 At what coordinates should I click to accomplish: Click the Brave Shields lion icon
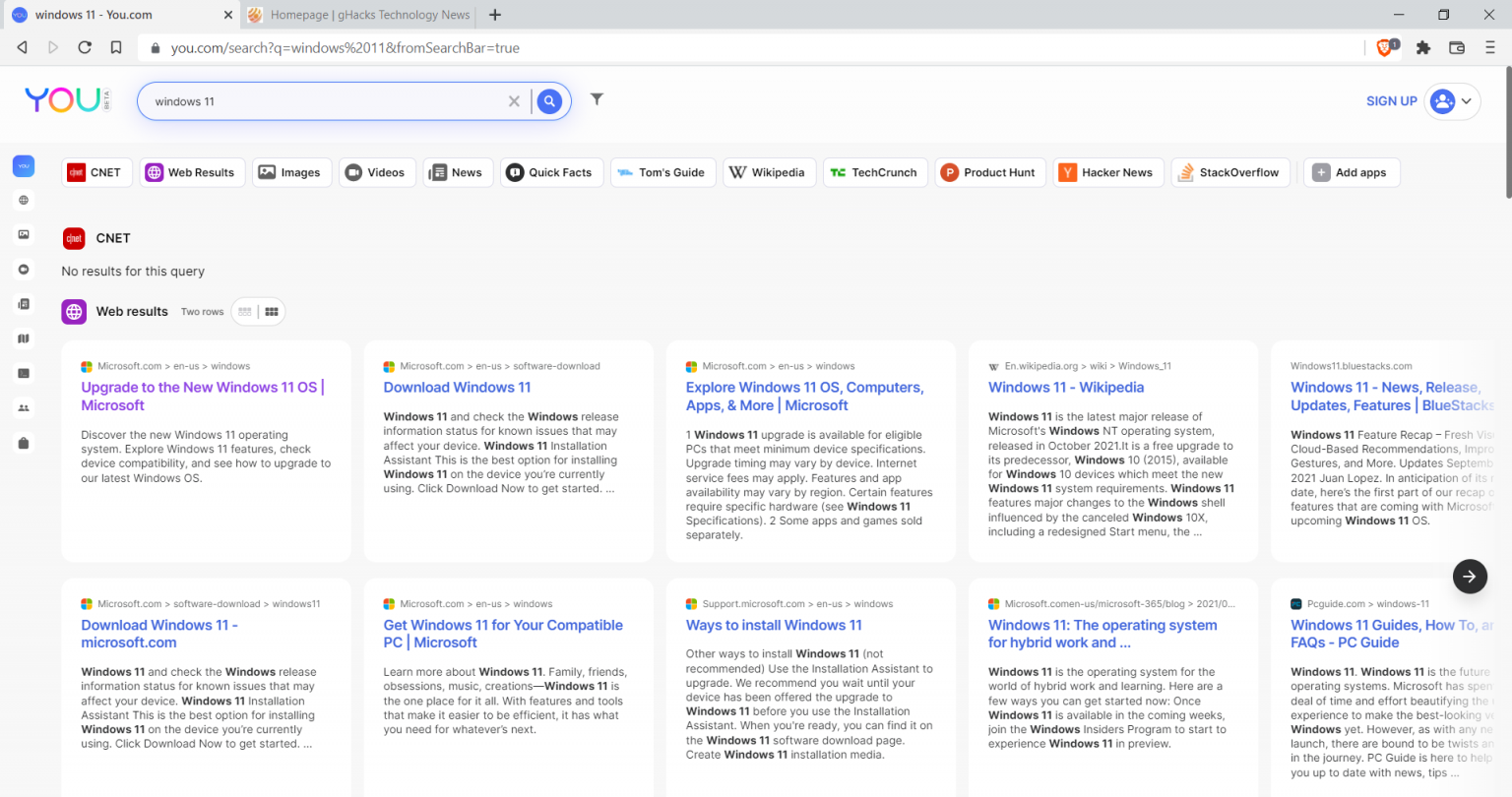(x=1385, y=47)
